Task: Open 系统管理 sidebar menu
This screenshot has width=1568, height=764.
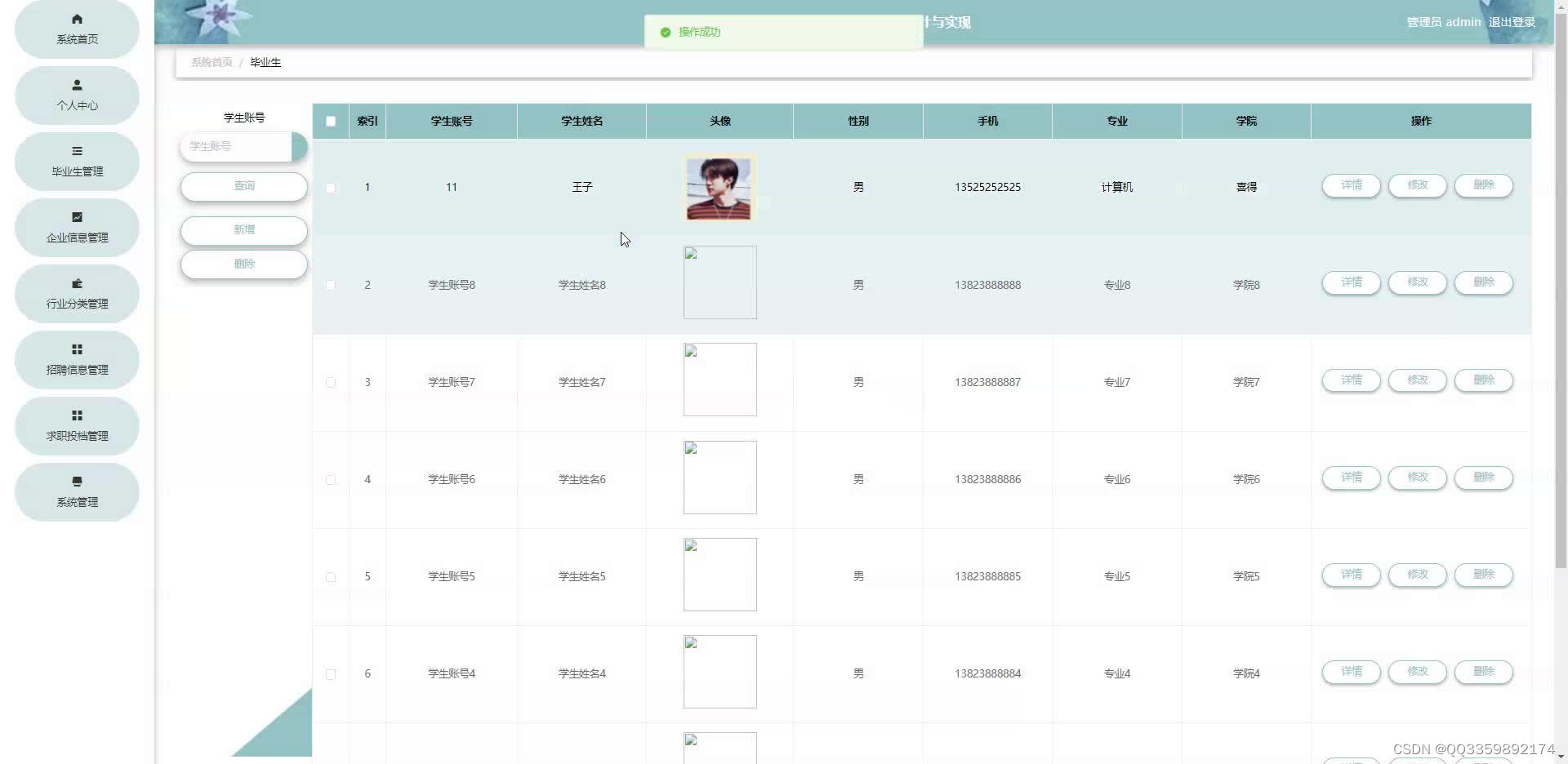Action: coord(77,492)
